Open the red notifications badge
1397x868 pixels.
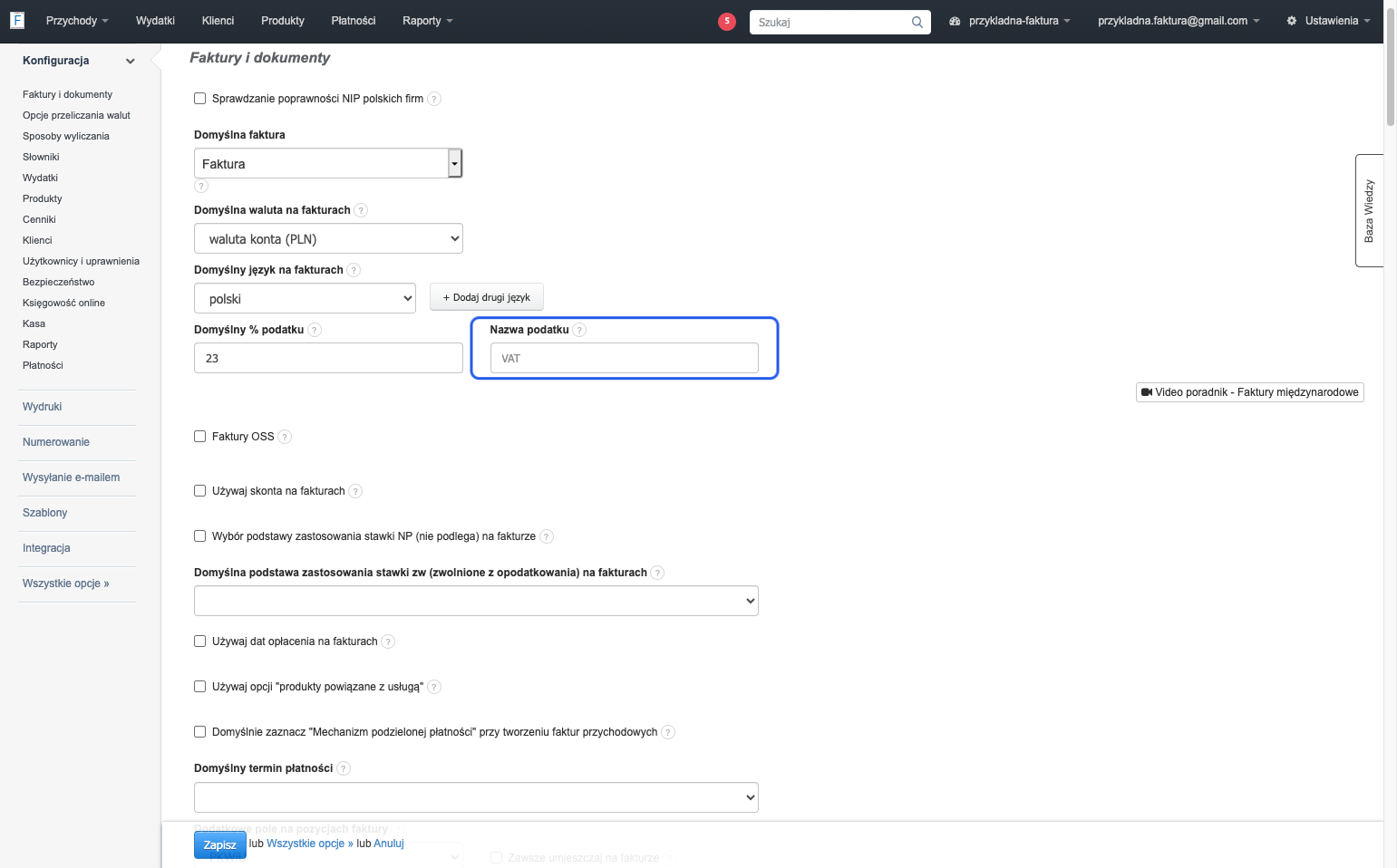point(727,21)
